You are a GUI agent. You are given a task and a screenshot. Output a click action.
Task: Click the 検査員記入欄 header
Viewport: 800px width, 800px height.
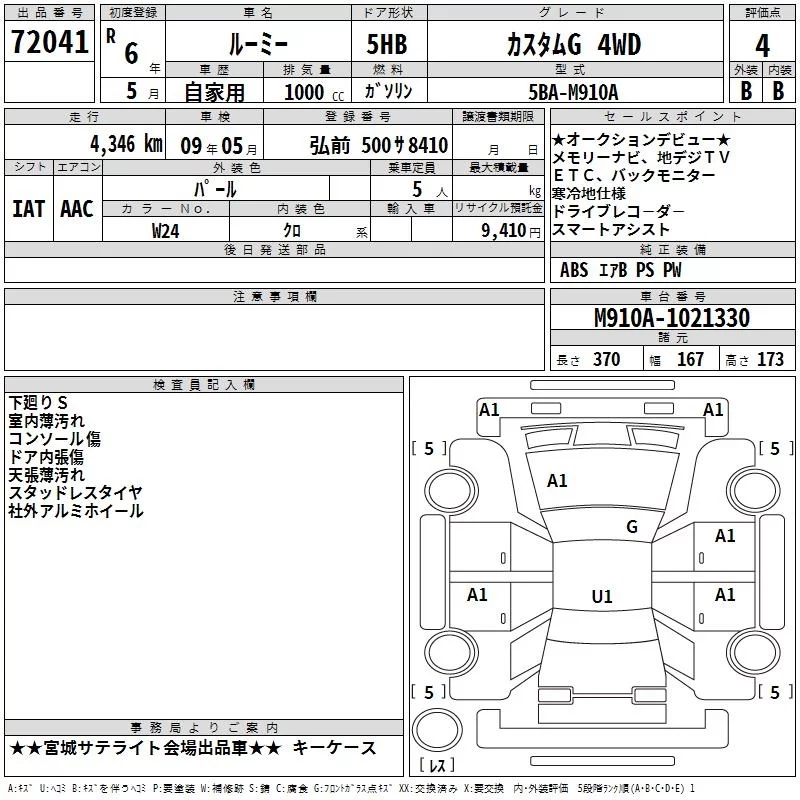204,385
